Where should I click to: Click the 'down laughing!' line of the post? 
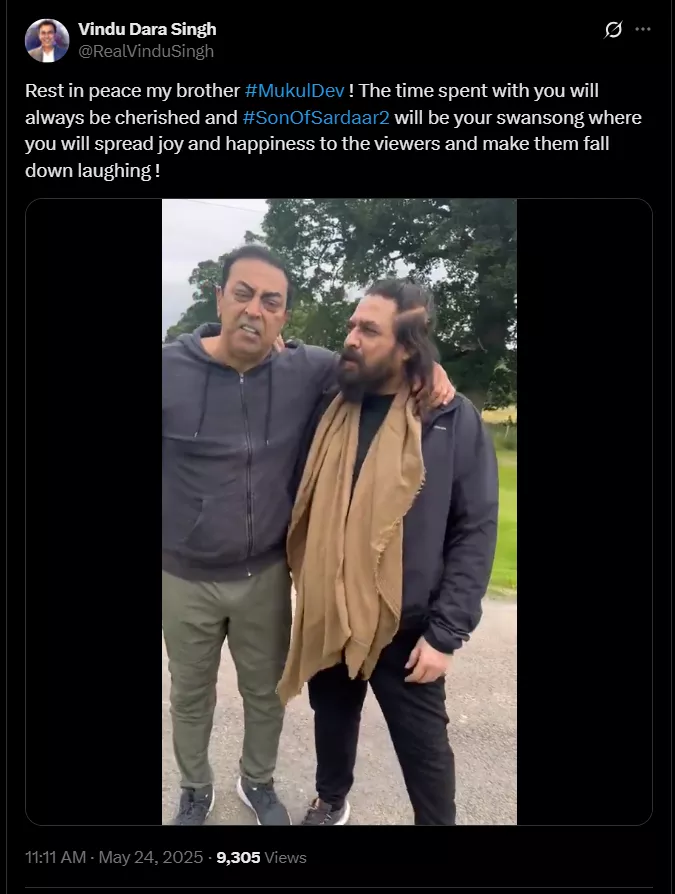click(x=92, y=170)
